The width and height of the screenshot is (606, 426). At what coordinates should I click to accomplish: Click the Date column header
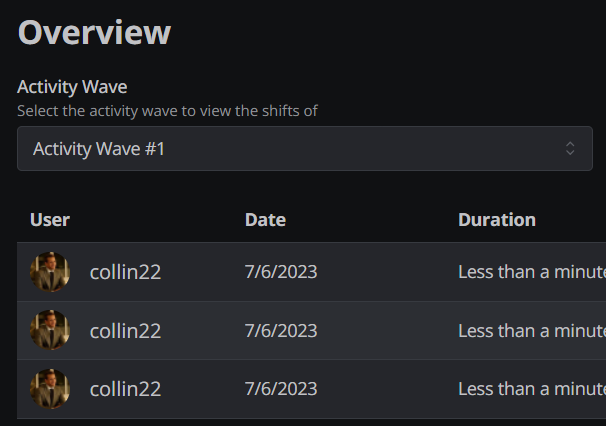265,220
